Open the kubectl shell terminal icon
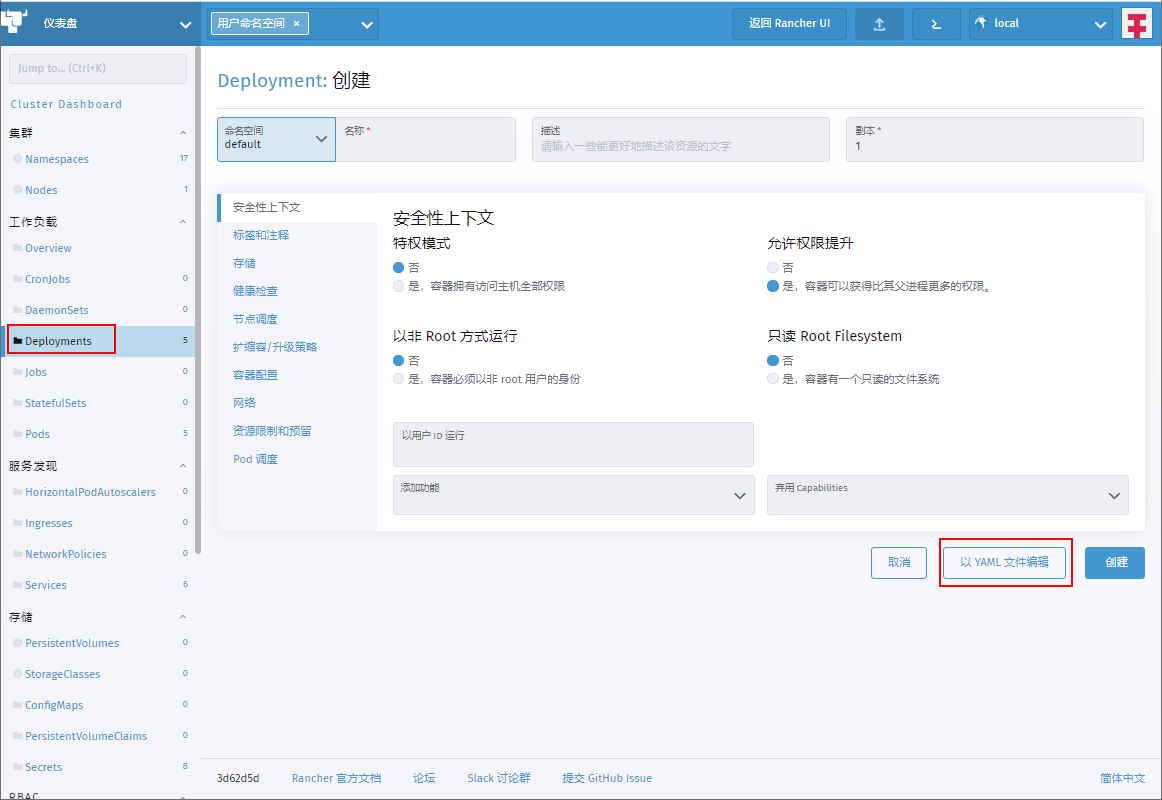The width and height of the screenshot is (1162, 800). coord(936,24)
